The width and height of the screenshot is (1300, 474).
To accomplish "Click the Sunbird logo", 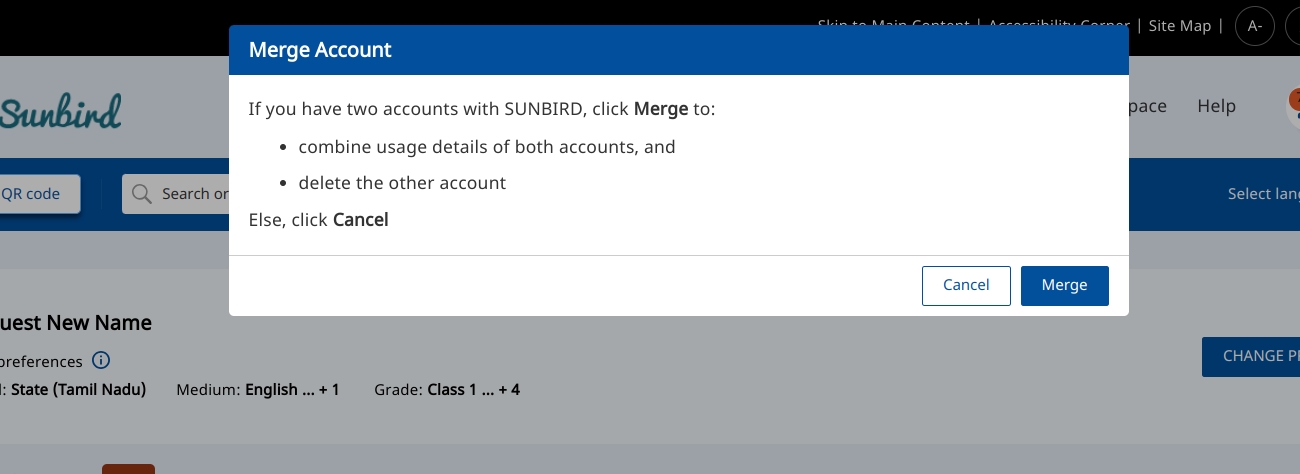I will pyautogui.click(x=60, y=112).
